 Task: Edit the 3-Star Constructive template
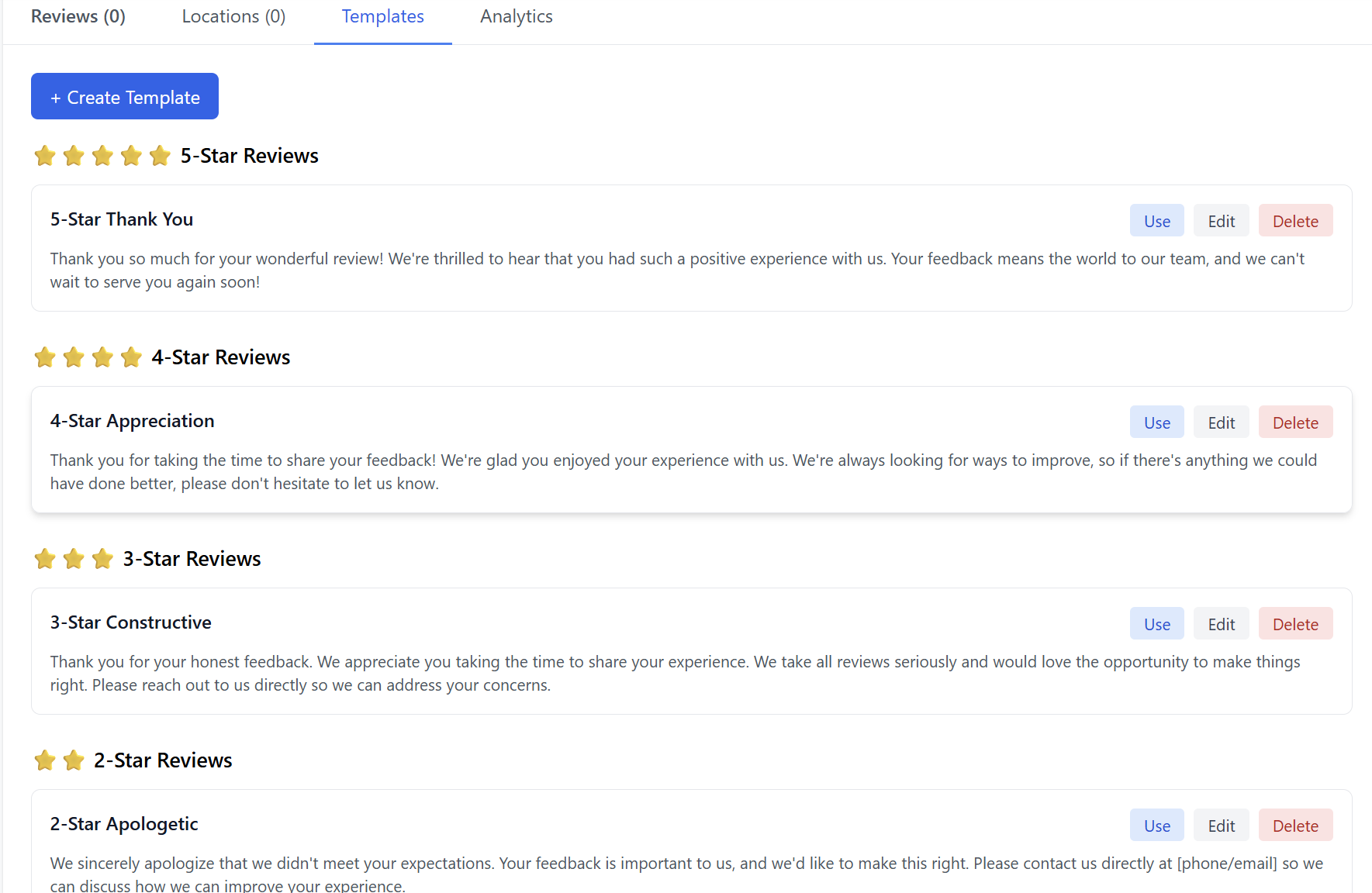pos(1221,624)
